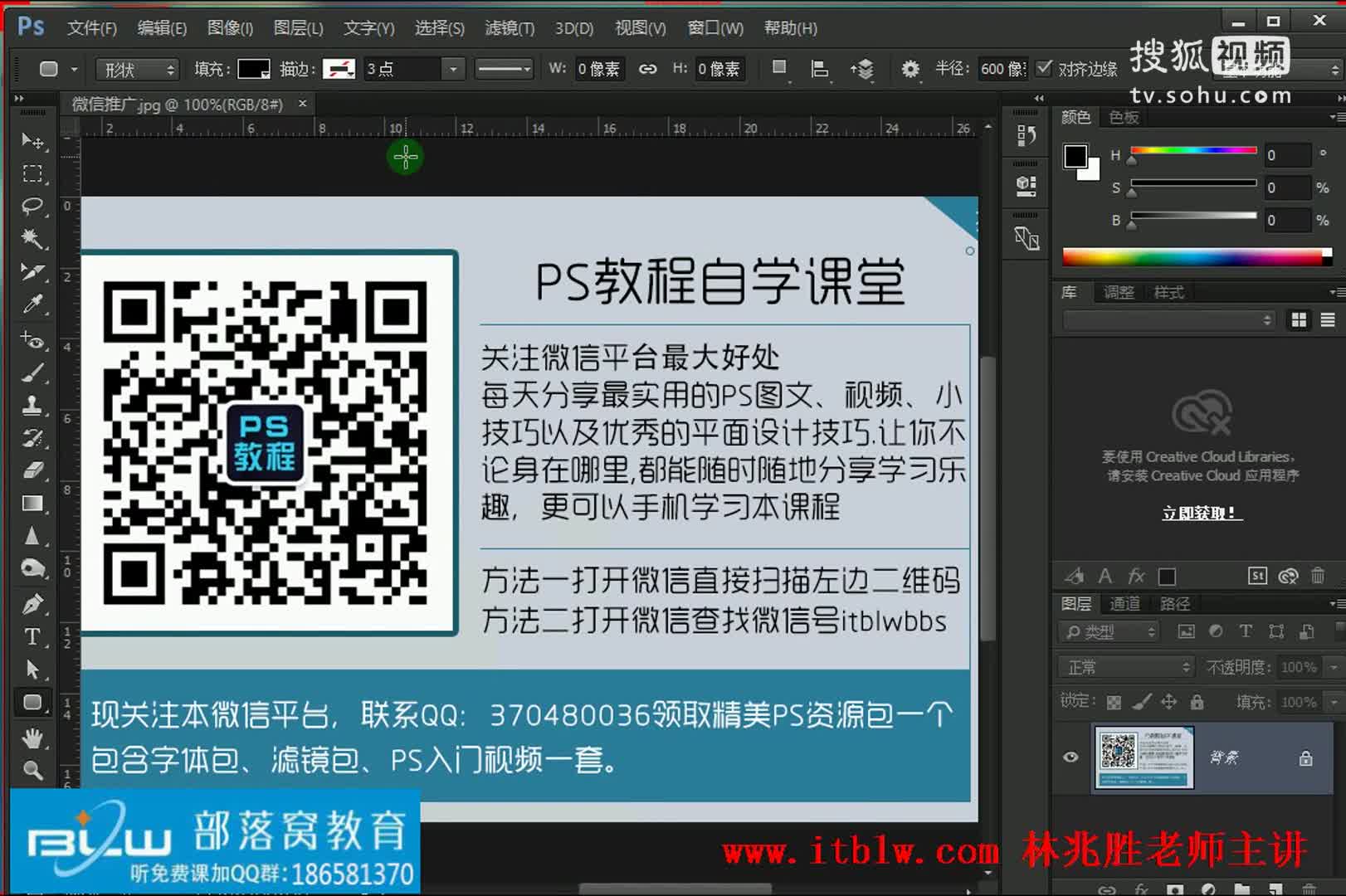Select the Zoom tool
1346x896 pixels.
click(x=33, y=770)
